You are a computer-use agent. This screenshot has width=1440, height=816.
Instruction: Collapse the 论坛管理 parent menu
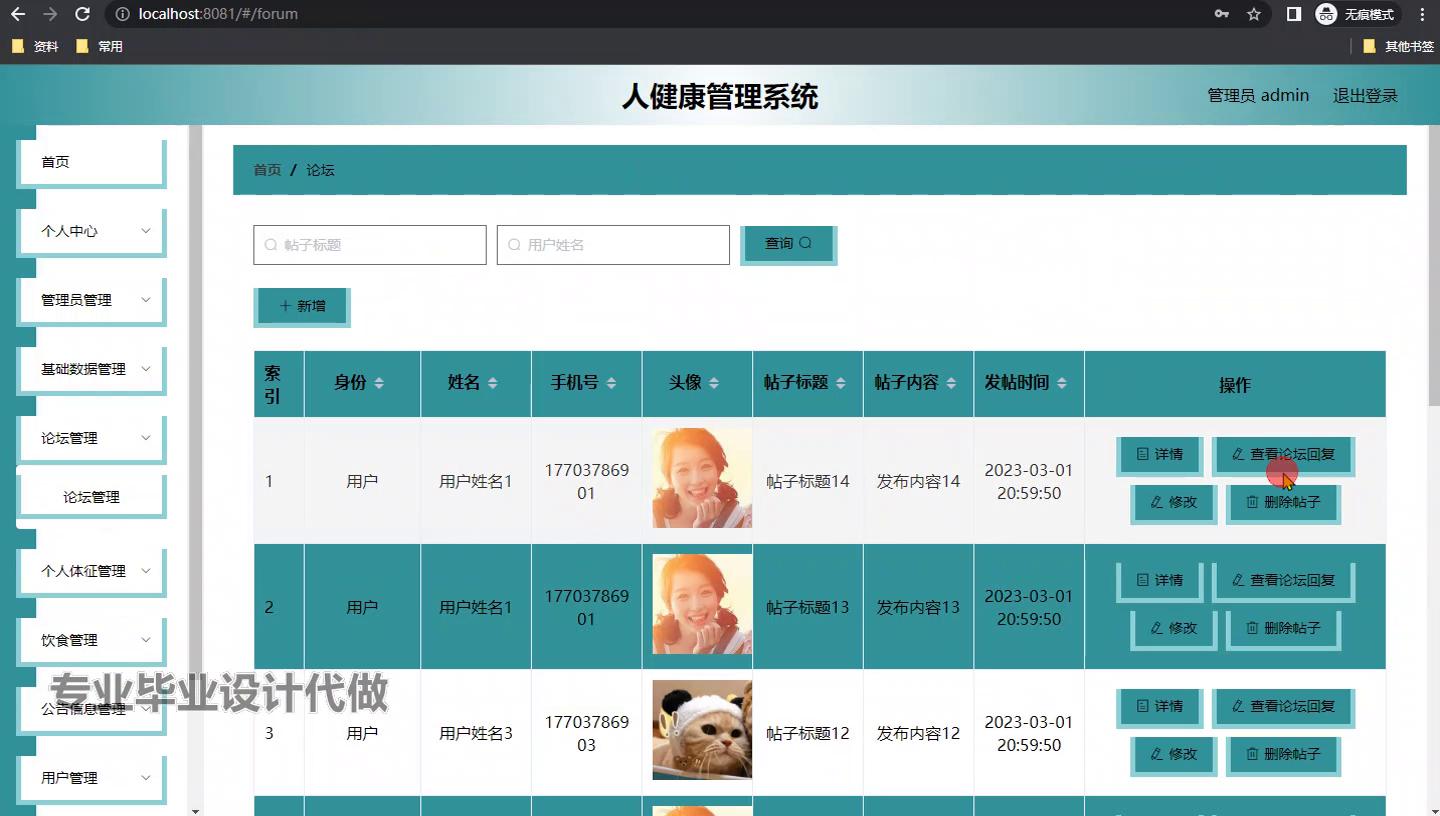[91, 438]
